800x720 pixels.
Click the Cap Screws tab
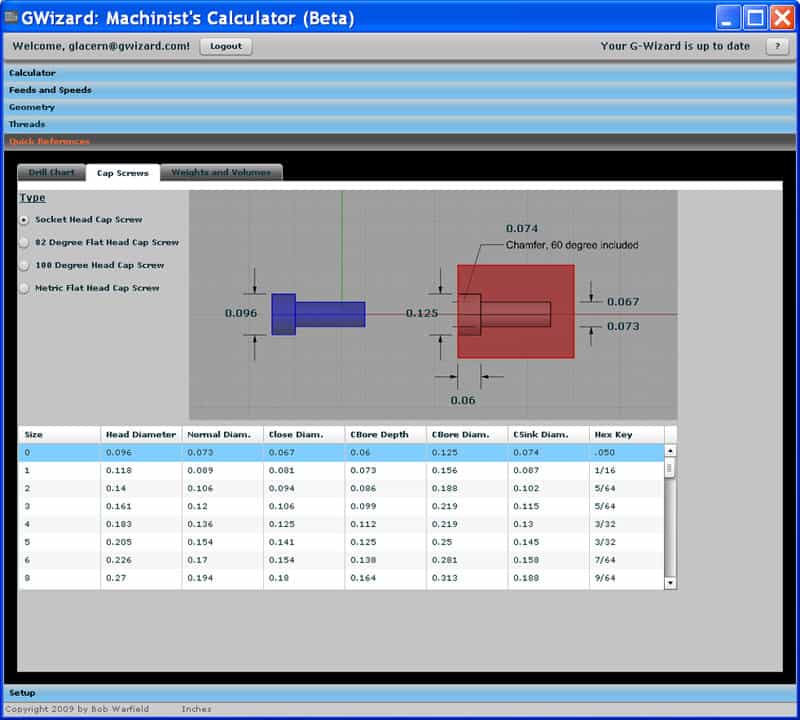pos(122,171)
